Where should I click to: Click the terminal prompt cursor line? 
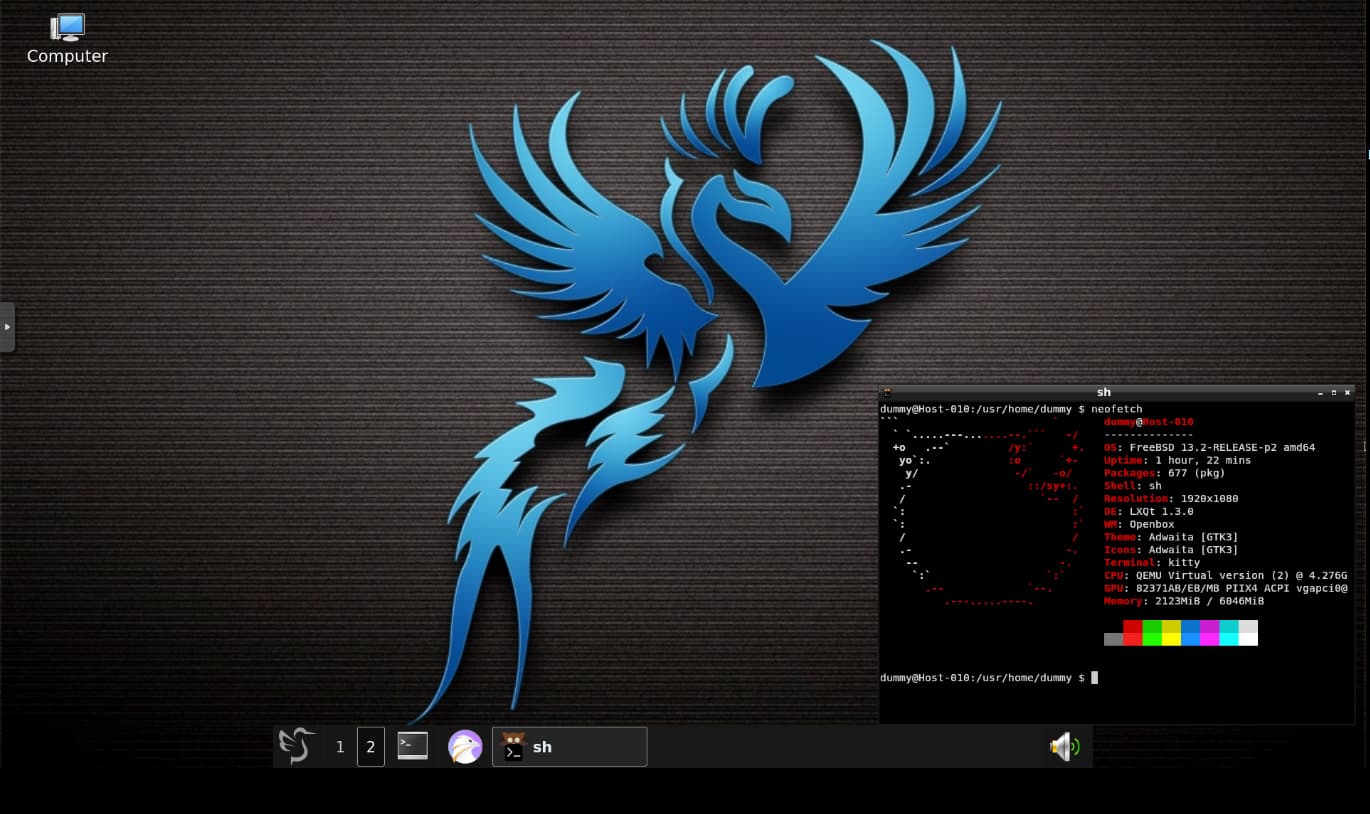1094,678
